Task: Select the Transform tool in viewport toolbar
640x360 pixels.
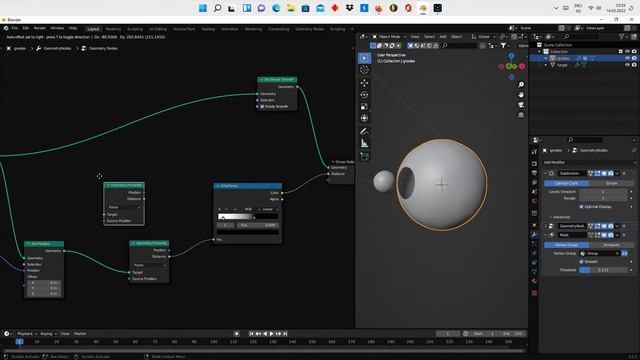Action: (x=364, y=118)
